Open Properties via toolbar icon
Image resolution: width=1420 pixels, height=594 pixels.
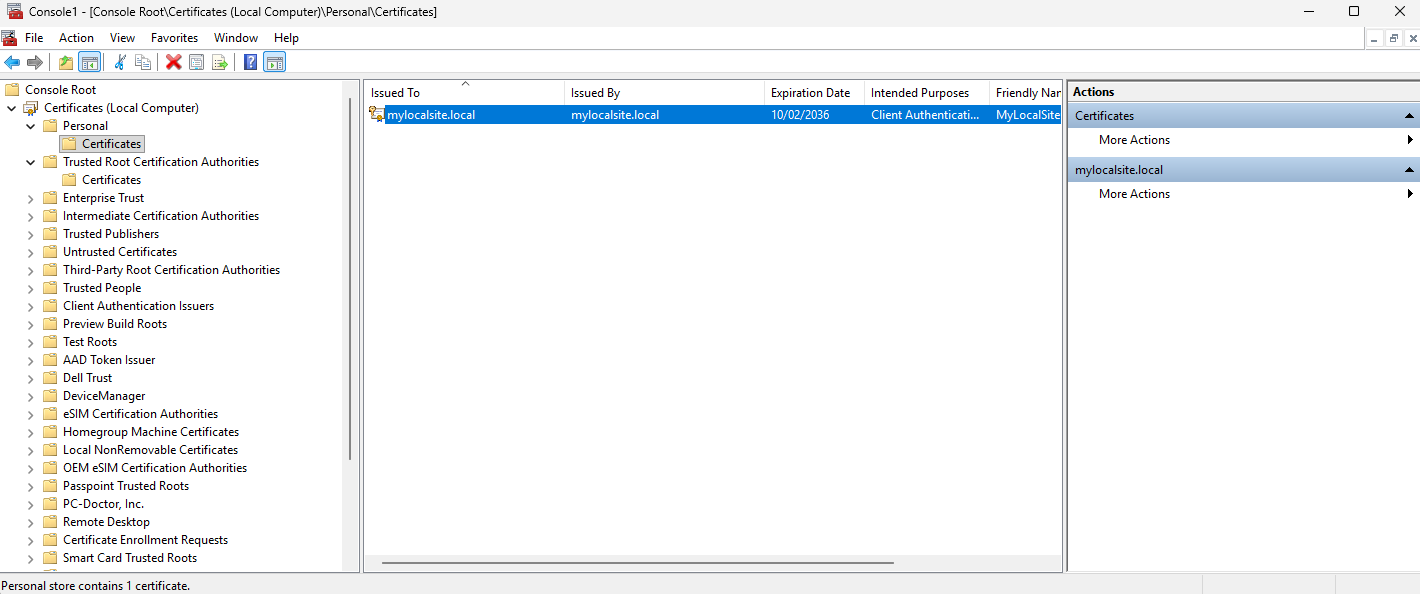pyautogui.click(x=197, y=62)
